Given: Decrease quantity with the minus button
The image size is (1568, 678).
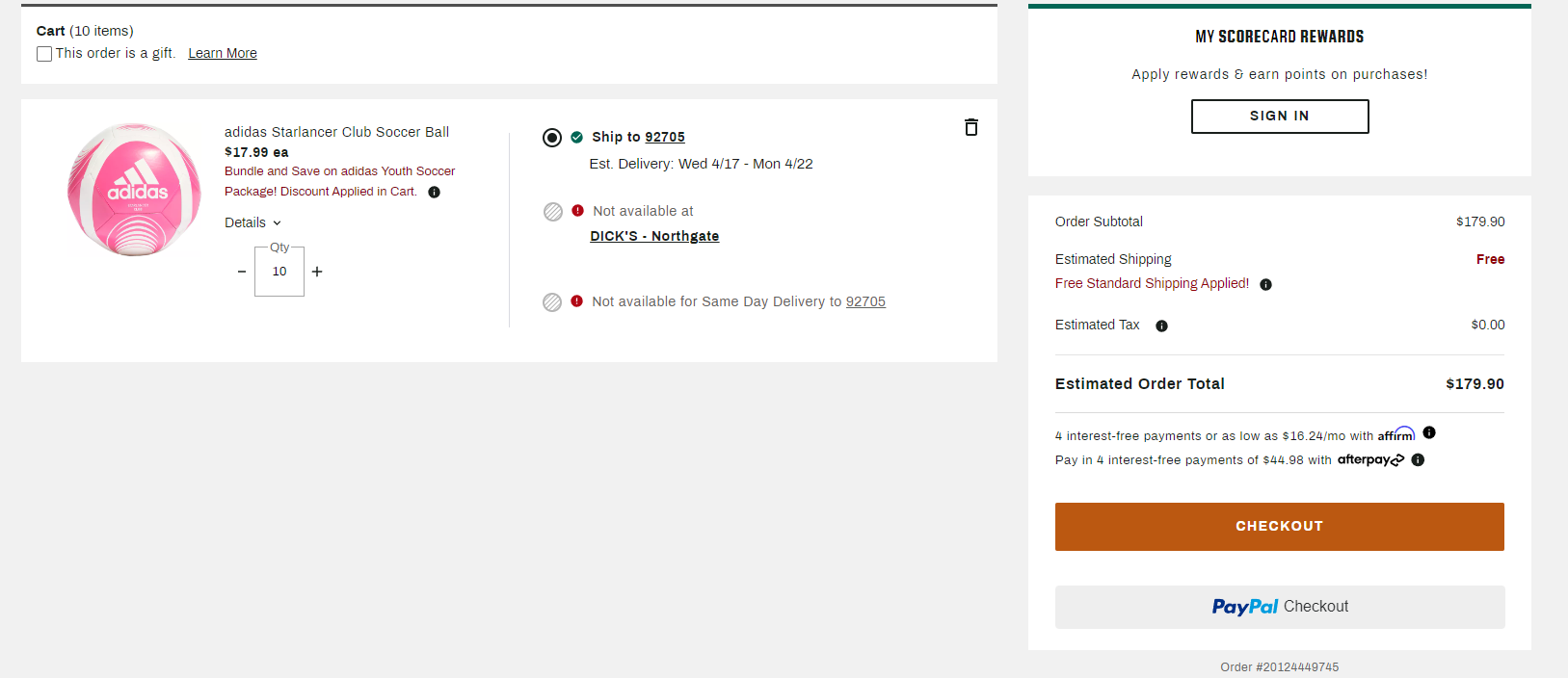Looking at the screenshot, I should pyautogui.click(x=242, y=272).
